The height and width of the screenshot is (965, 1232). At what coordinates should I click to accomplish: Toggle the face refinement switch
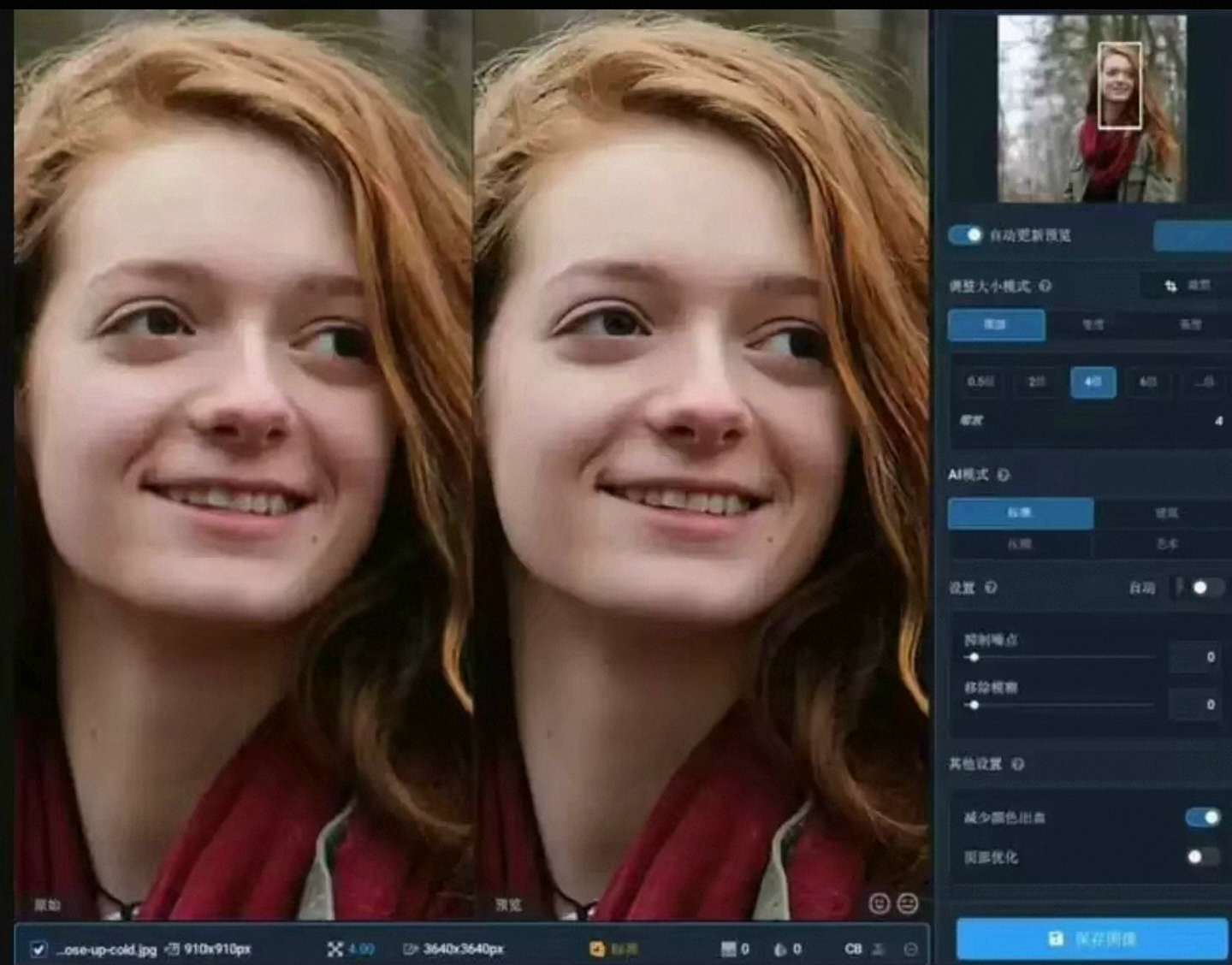(x=1202, y=856)
